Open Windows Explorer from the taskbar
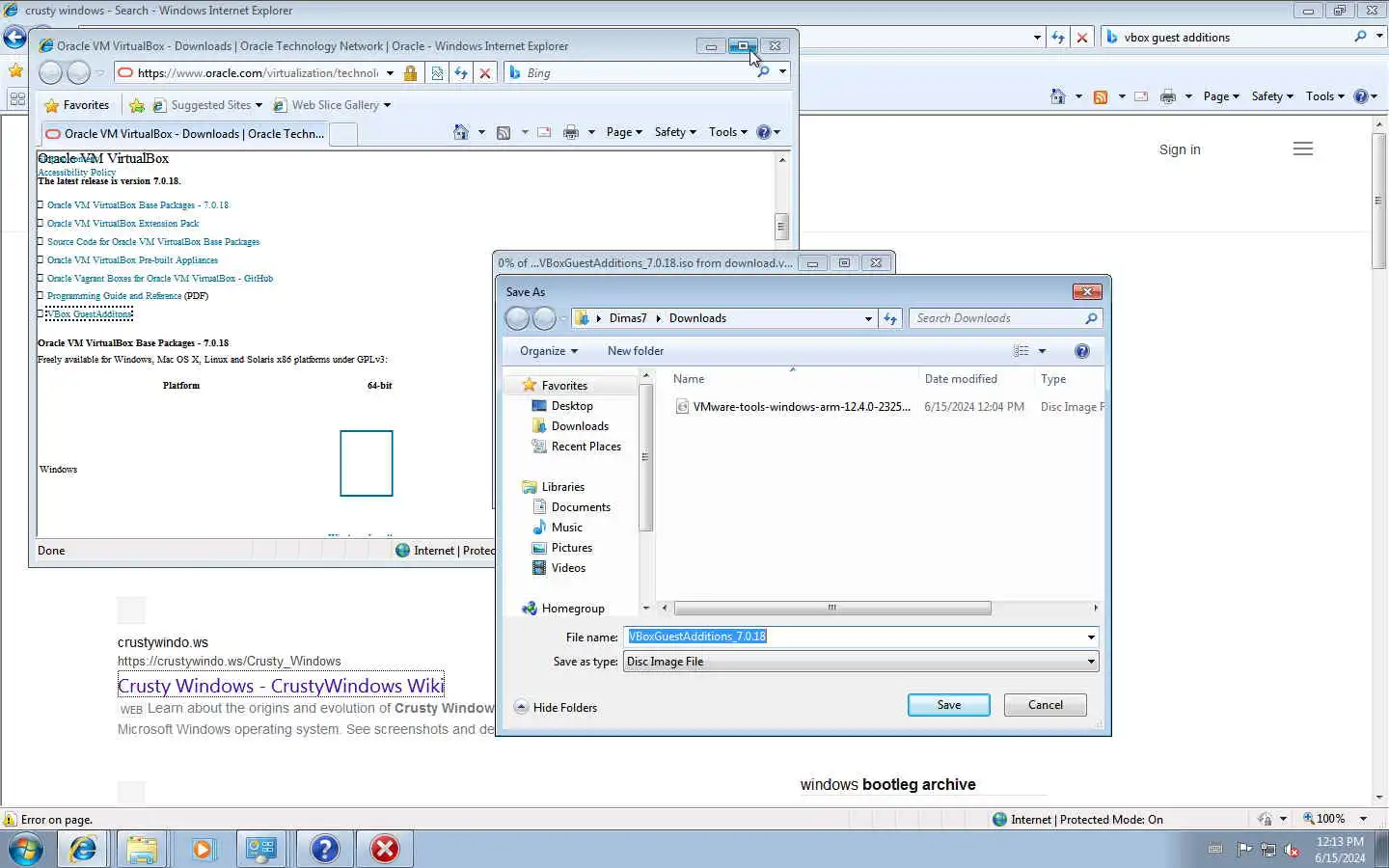 click(142, 849)
